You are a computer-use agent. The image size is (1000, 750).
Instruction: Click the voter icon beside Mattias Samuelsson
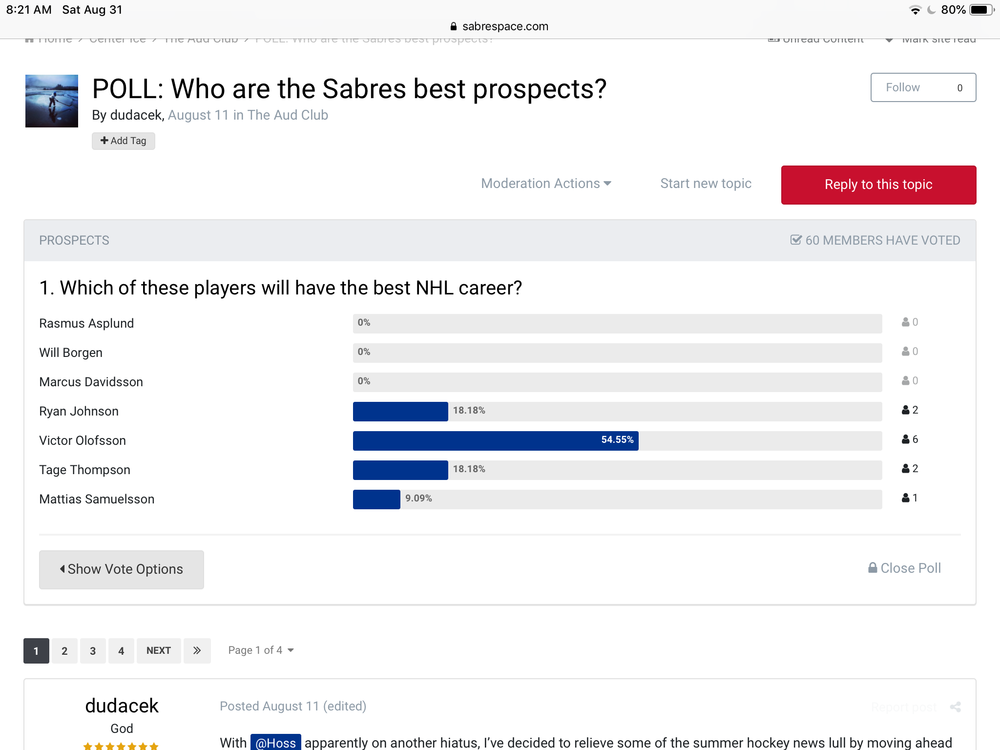(x=905, y=498)
